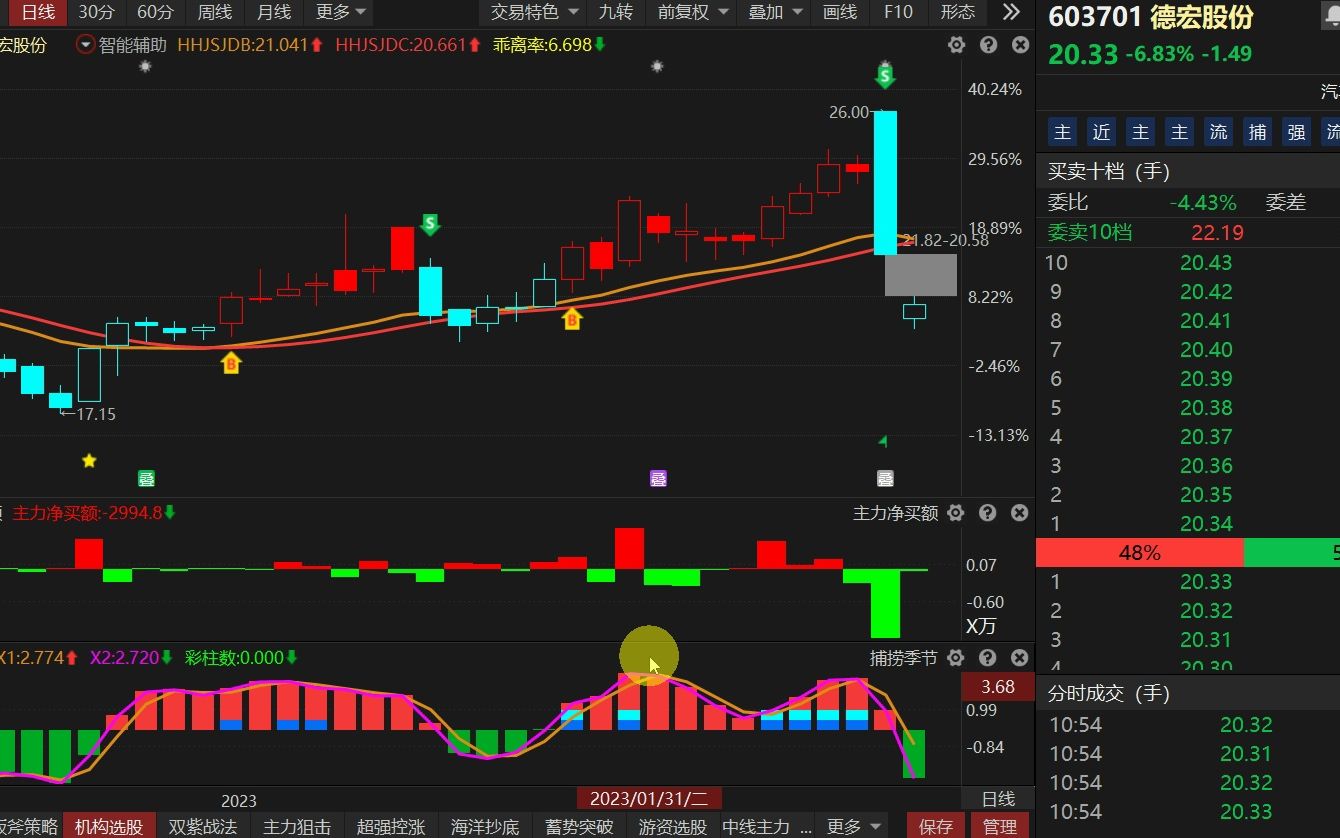
Task: Click bid level 1 price 20.33
Action: 1206,581
